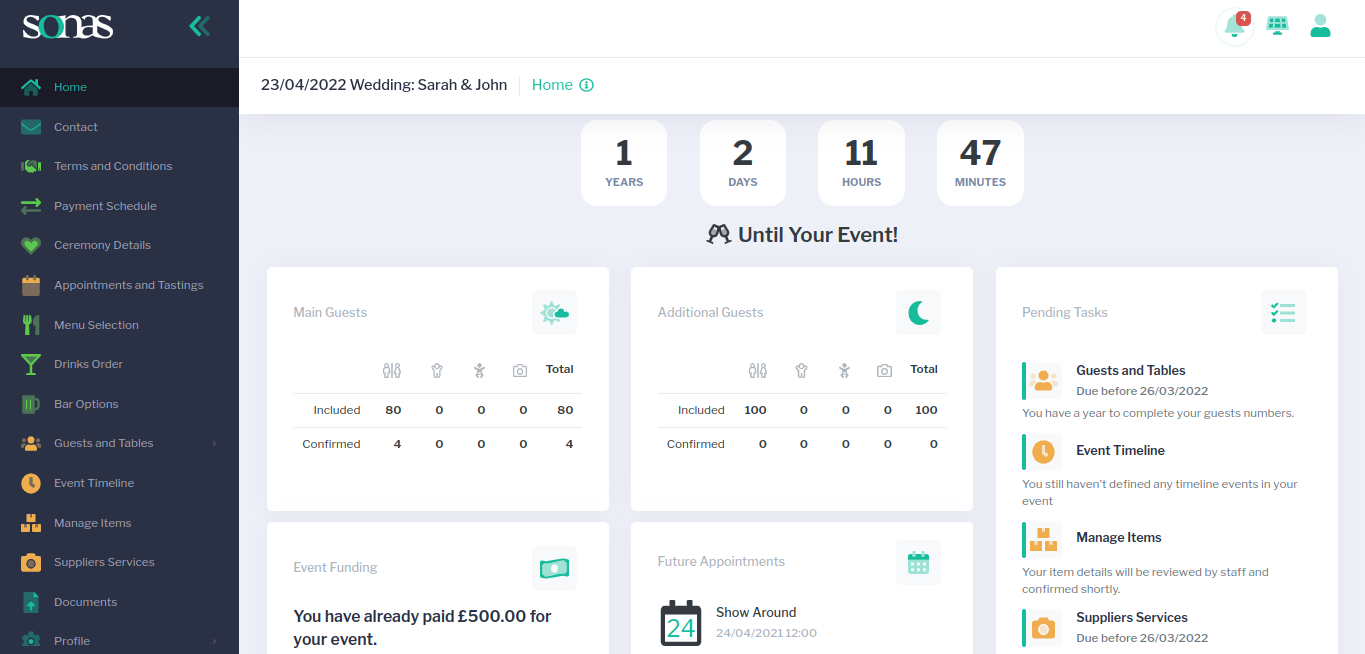Image resolution: width=1365 pixels, height=654 pixels.
Task: Open the Show Around appointment
Action: tap(756, 613)
